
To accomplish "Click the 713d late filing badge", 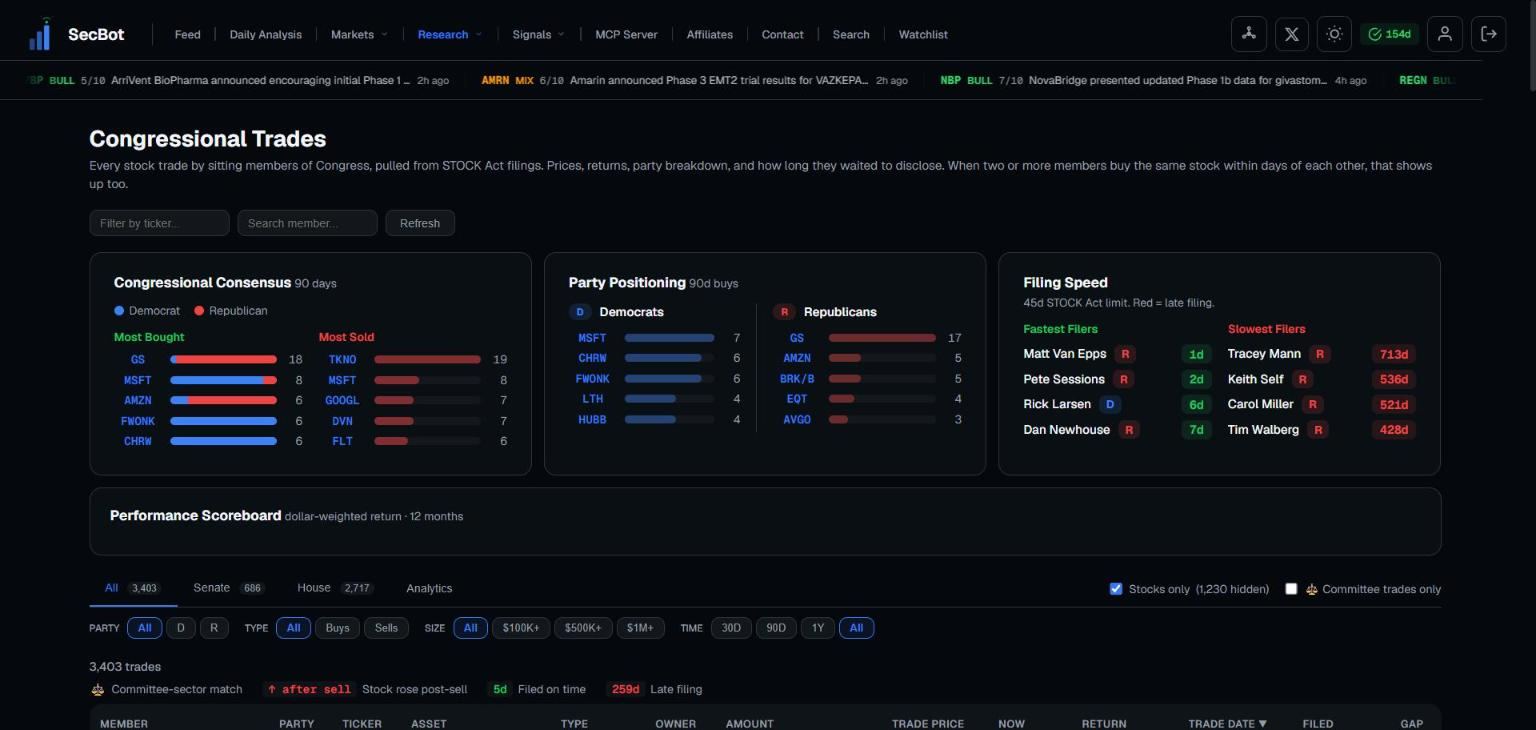I will pyautogui.click(x=1393, y=354).
